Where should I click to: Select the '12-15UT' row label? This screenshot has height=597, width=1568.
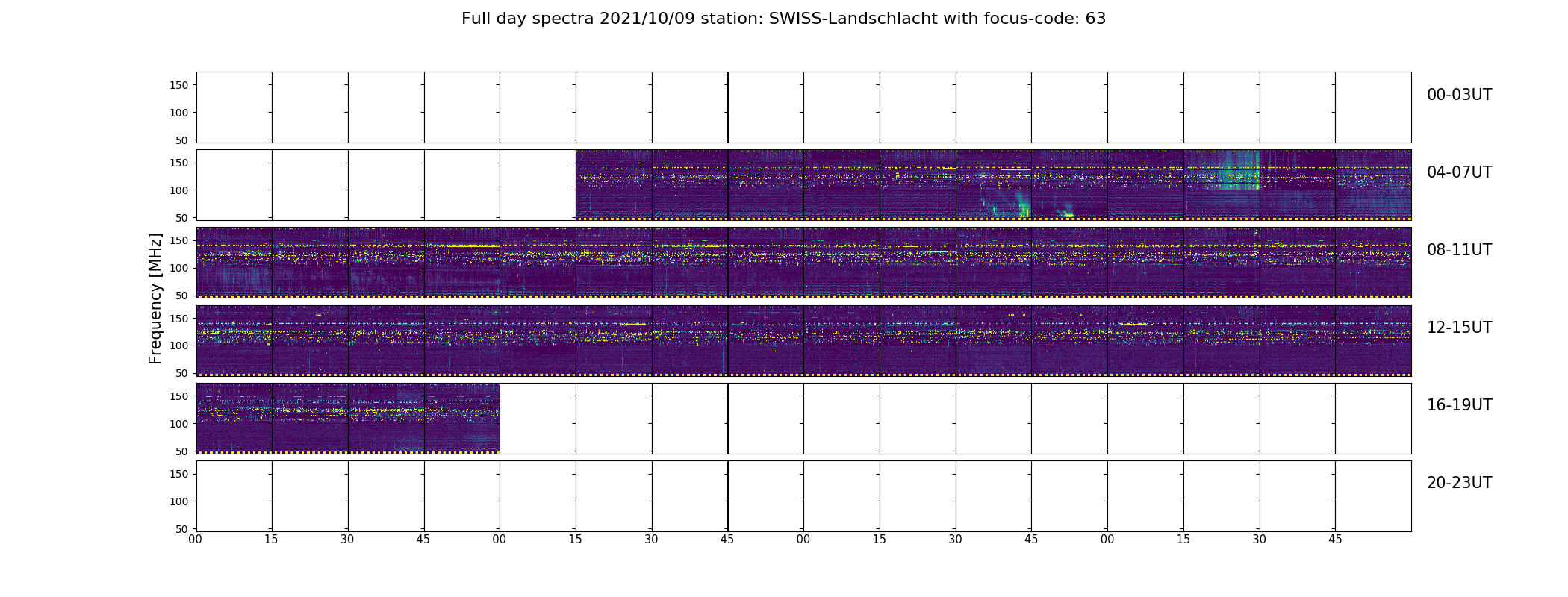(x=1459, y=328)
